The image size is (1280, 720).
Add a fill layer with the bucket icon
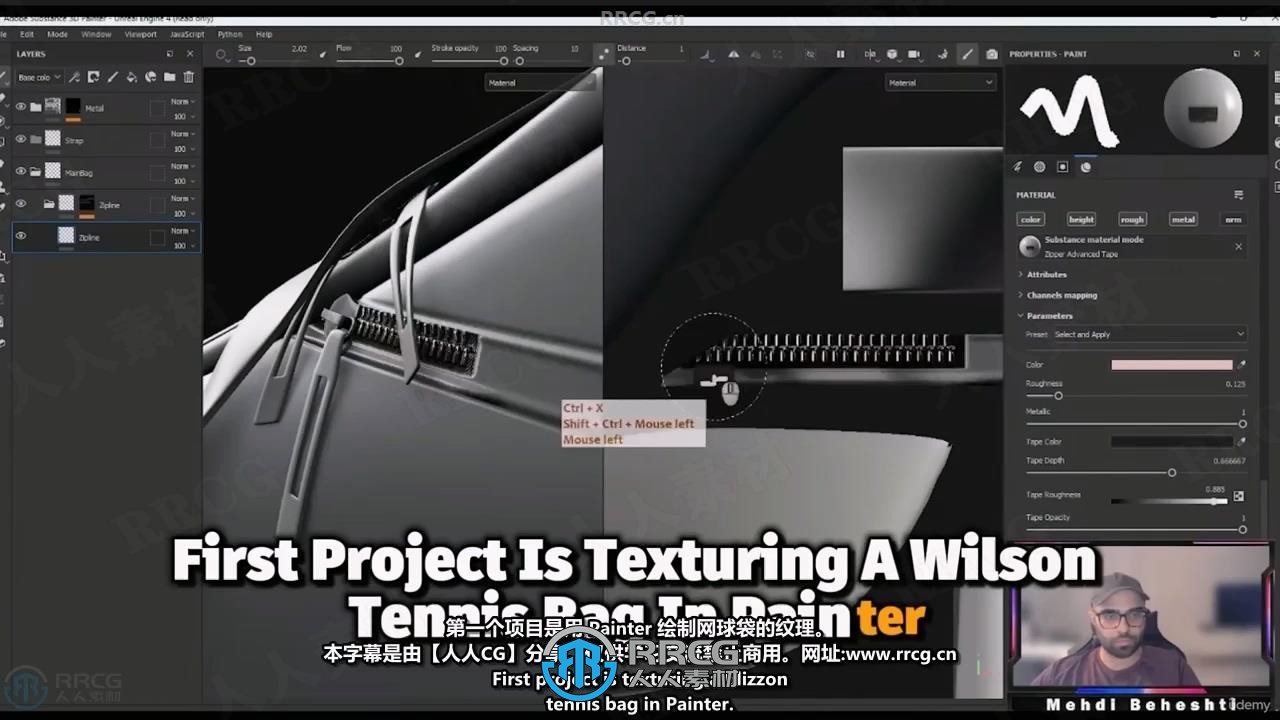[131, 77]
